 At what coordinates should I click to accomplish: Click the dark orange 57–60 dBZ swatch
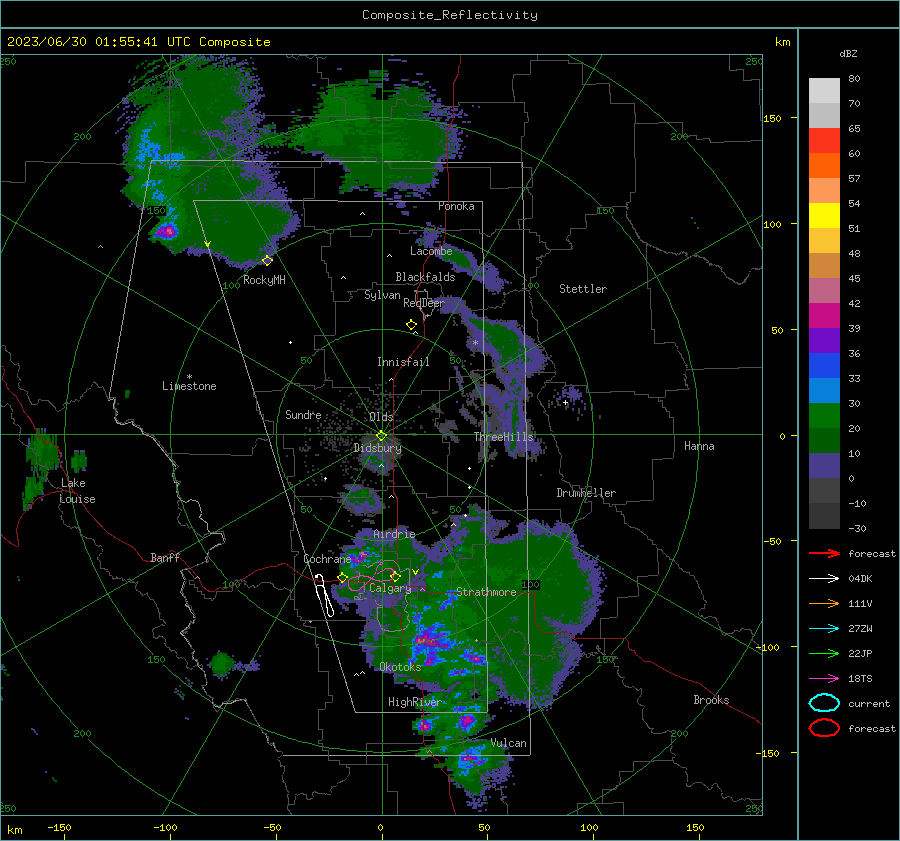(x=824, y=166)
